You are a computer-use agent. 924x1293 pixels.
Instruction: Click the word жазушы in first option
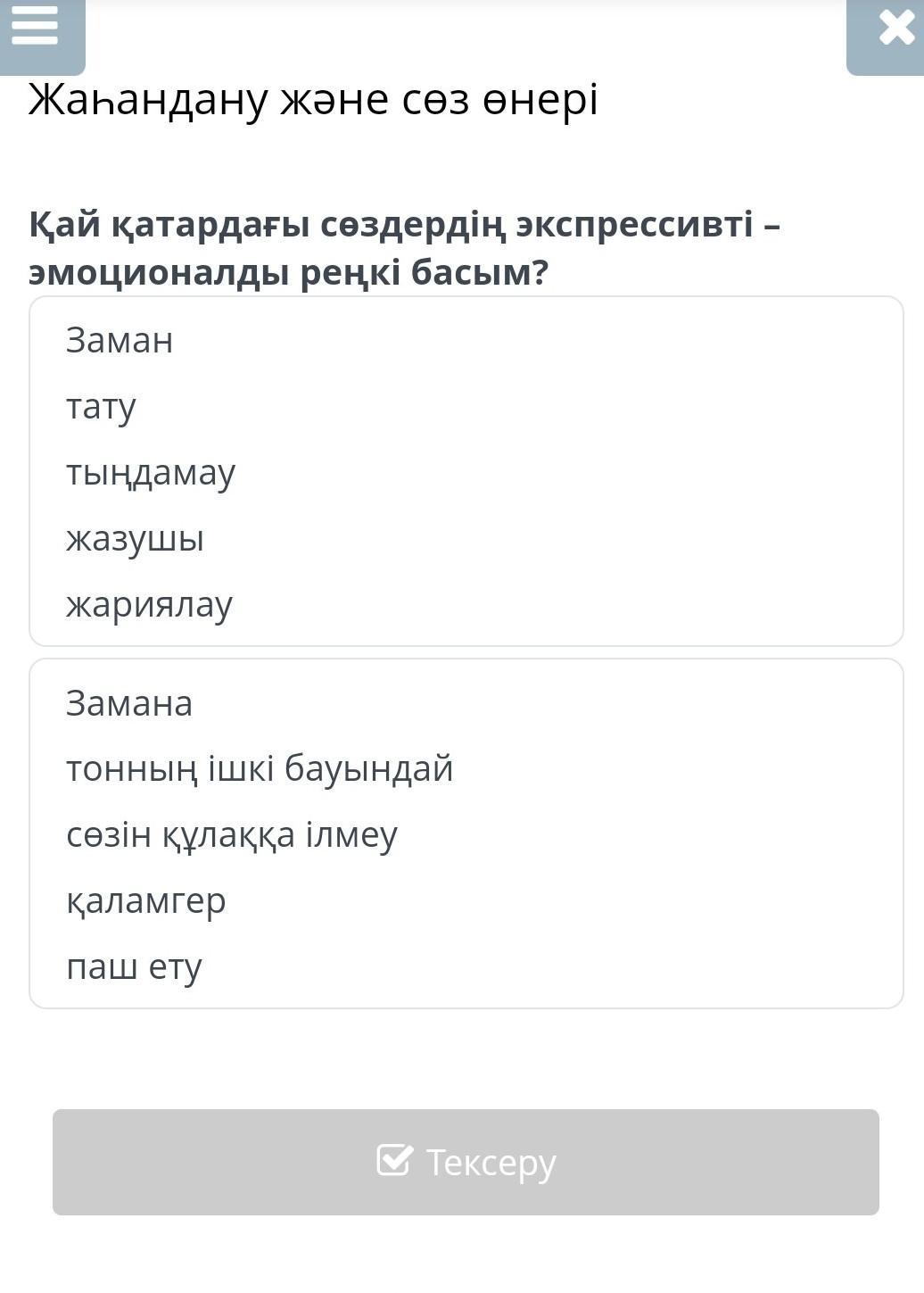135,539
